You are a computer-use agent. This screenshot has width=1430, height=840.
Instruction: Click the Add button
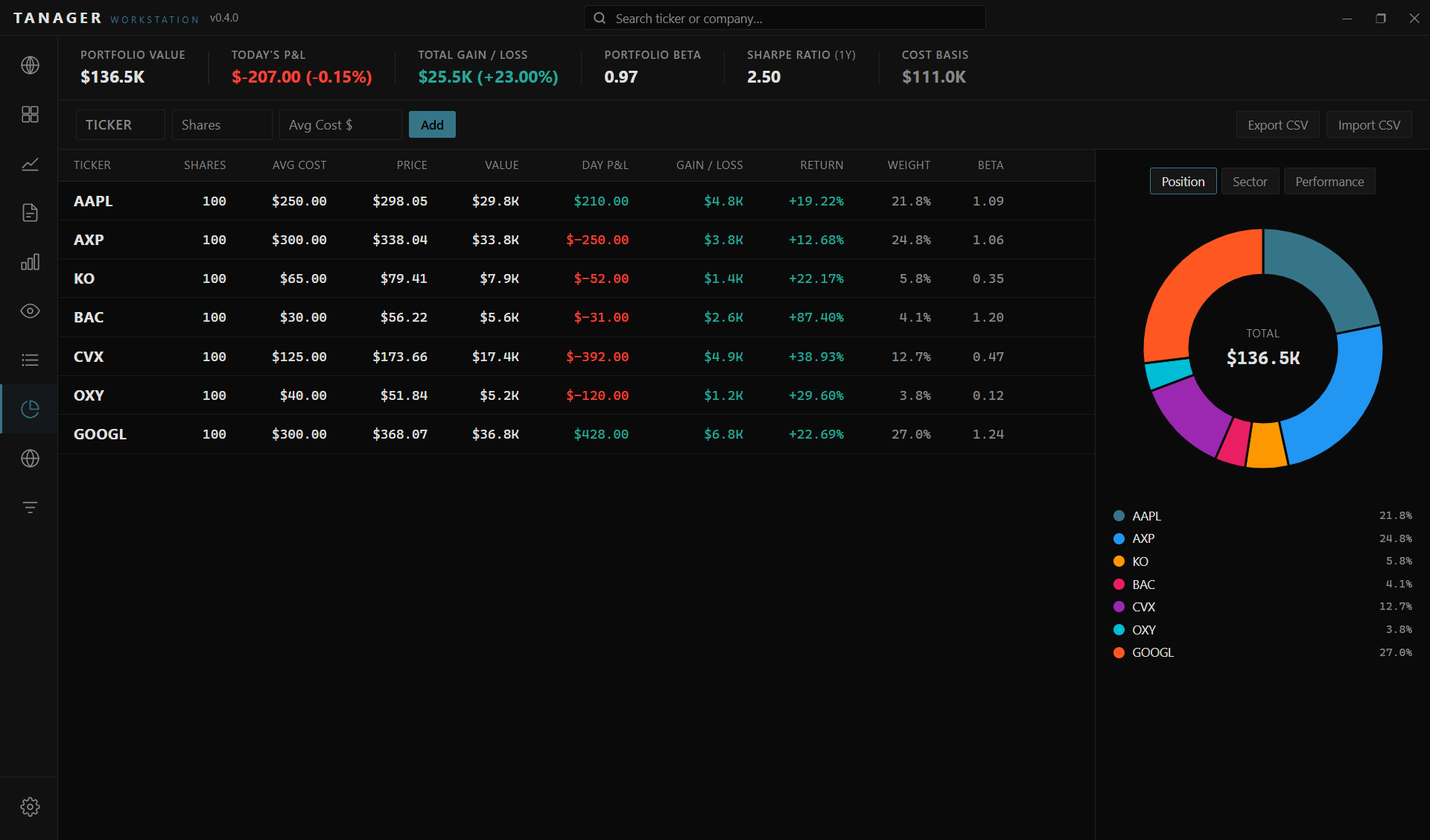(432, 125)
